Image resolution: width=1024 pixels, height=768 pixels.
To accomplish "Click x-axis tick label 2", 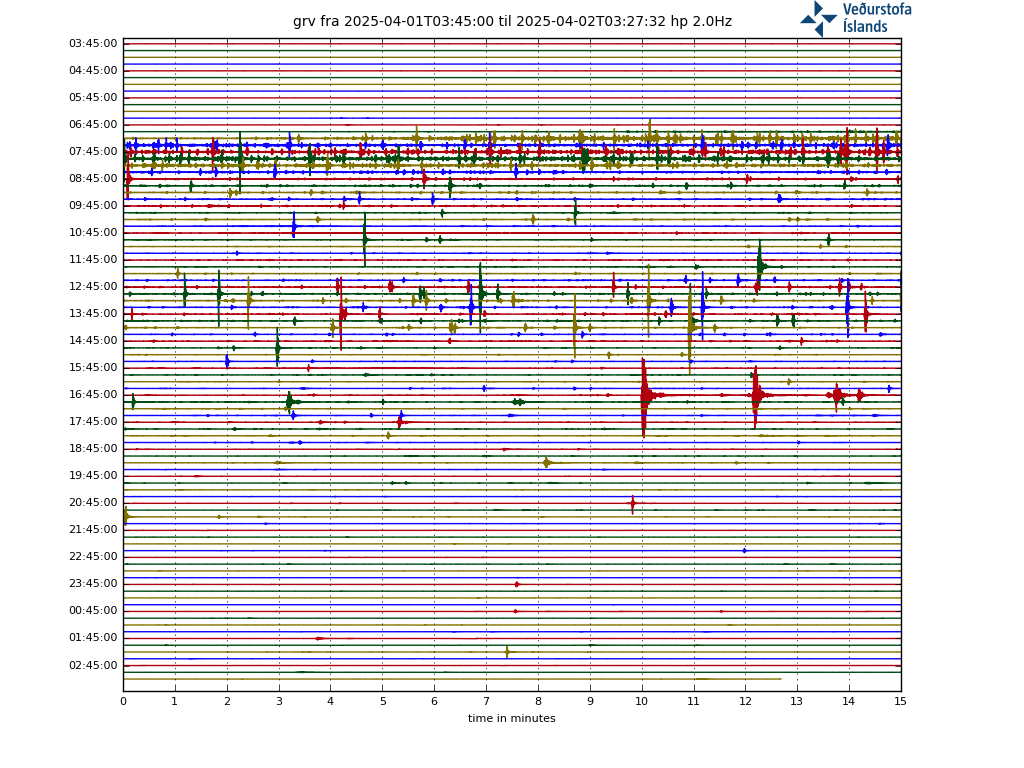I will tap(227, 701).
